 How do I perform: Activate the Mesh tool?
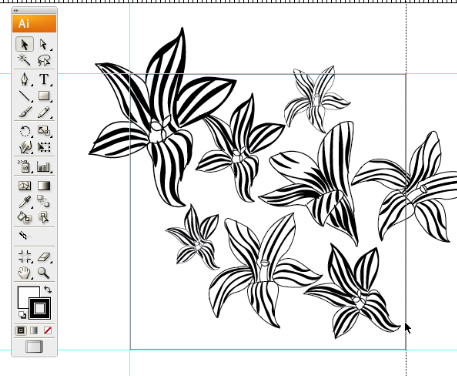point(24,186)
